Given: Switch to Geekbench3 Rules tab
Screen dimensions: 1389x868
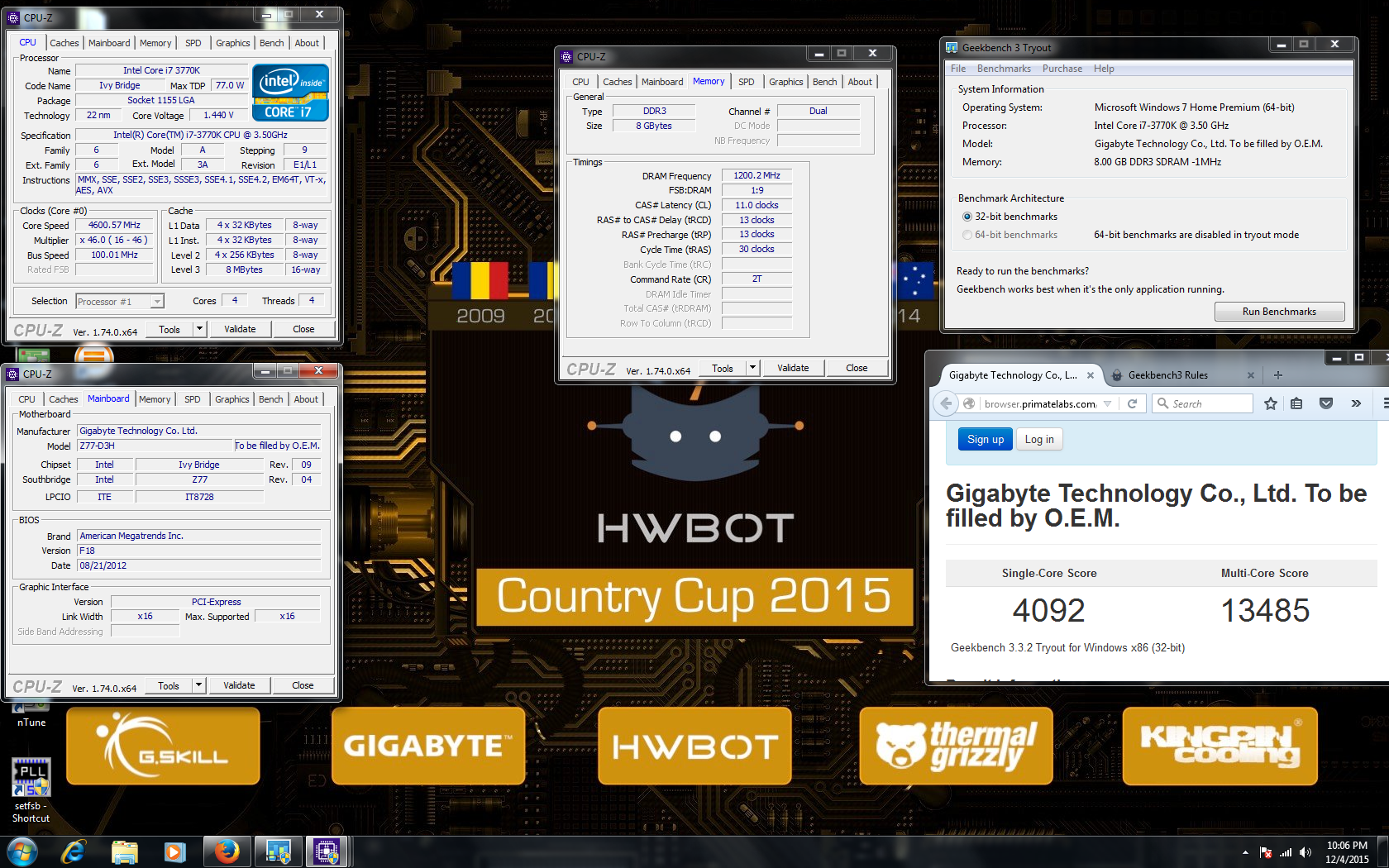Looking at the screenshot, I should [1167, 375].
